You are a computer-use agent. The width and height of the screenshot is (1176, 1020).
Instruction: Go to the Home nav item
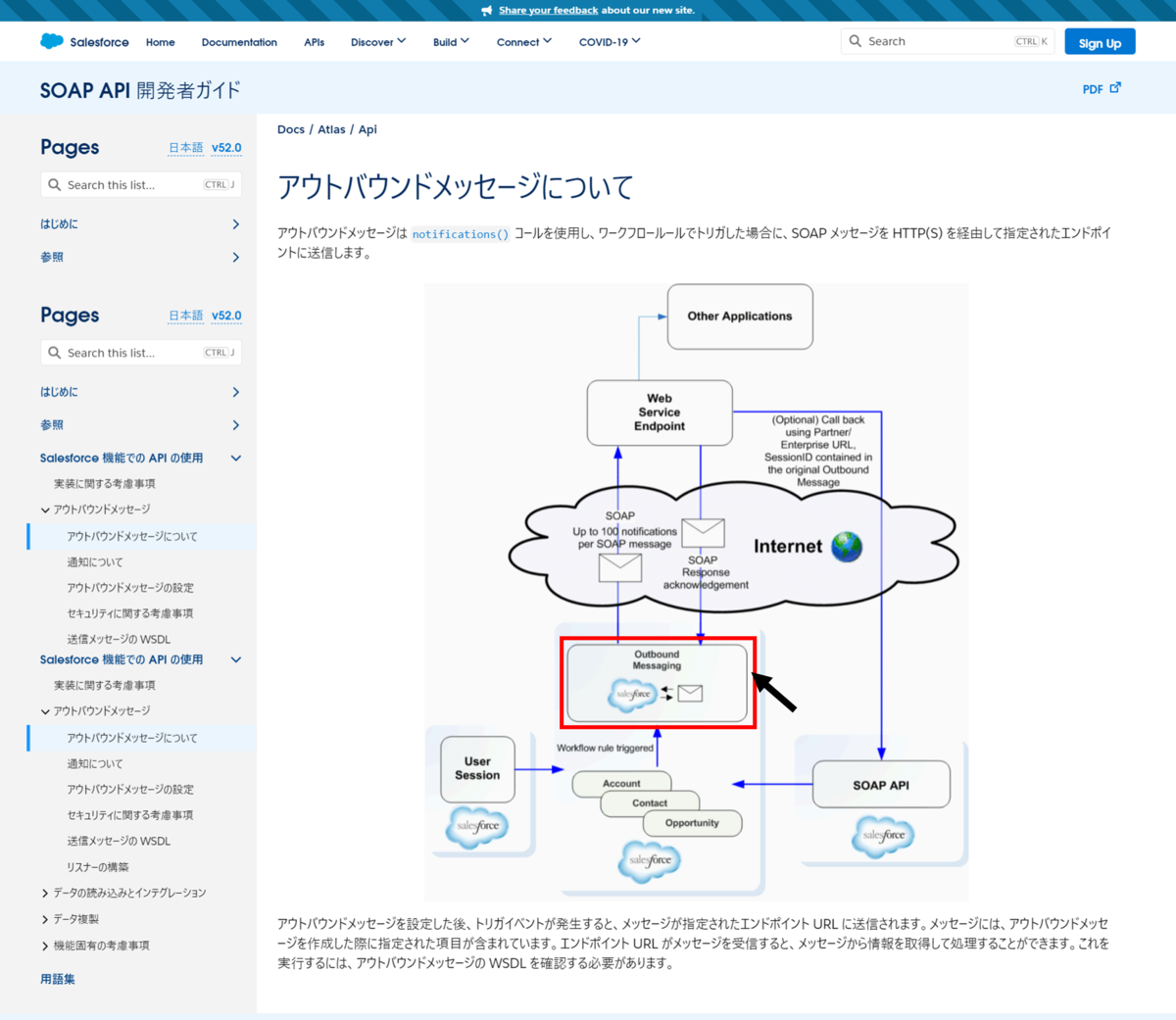coord(161,42)
